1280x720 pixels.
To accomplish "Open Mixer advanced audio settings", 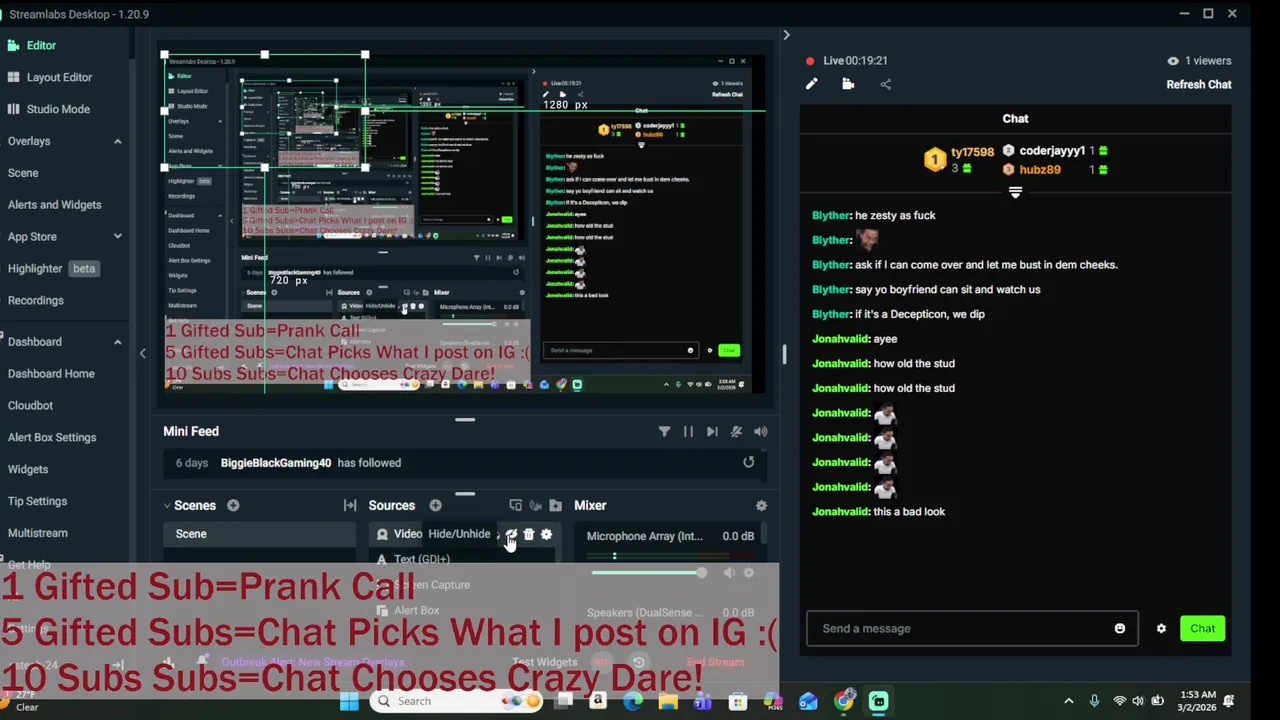I will click(761, 506).
